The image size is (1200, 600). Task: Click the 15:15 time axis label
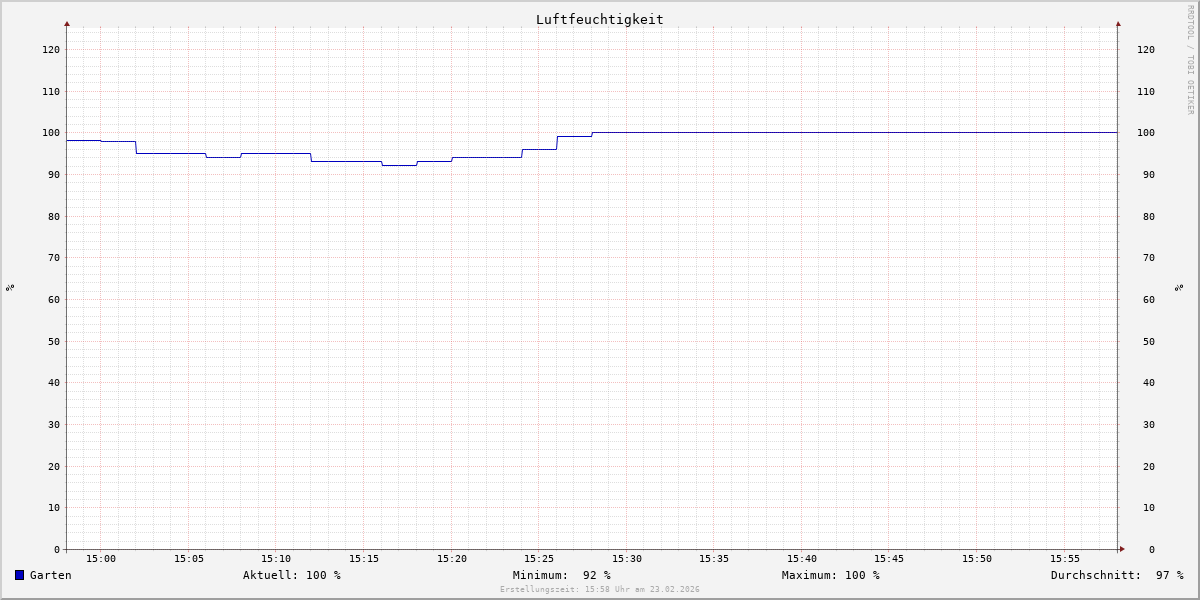pyautogui.click(x=364, y=559)
